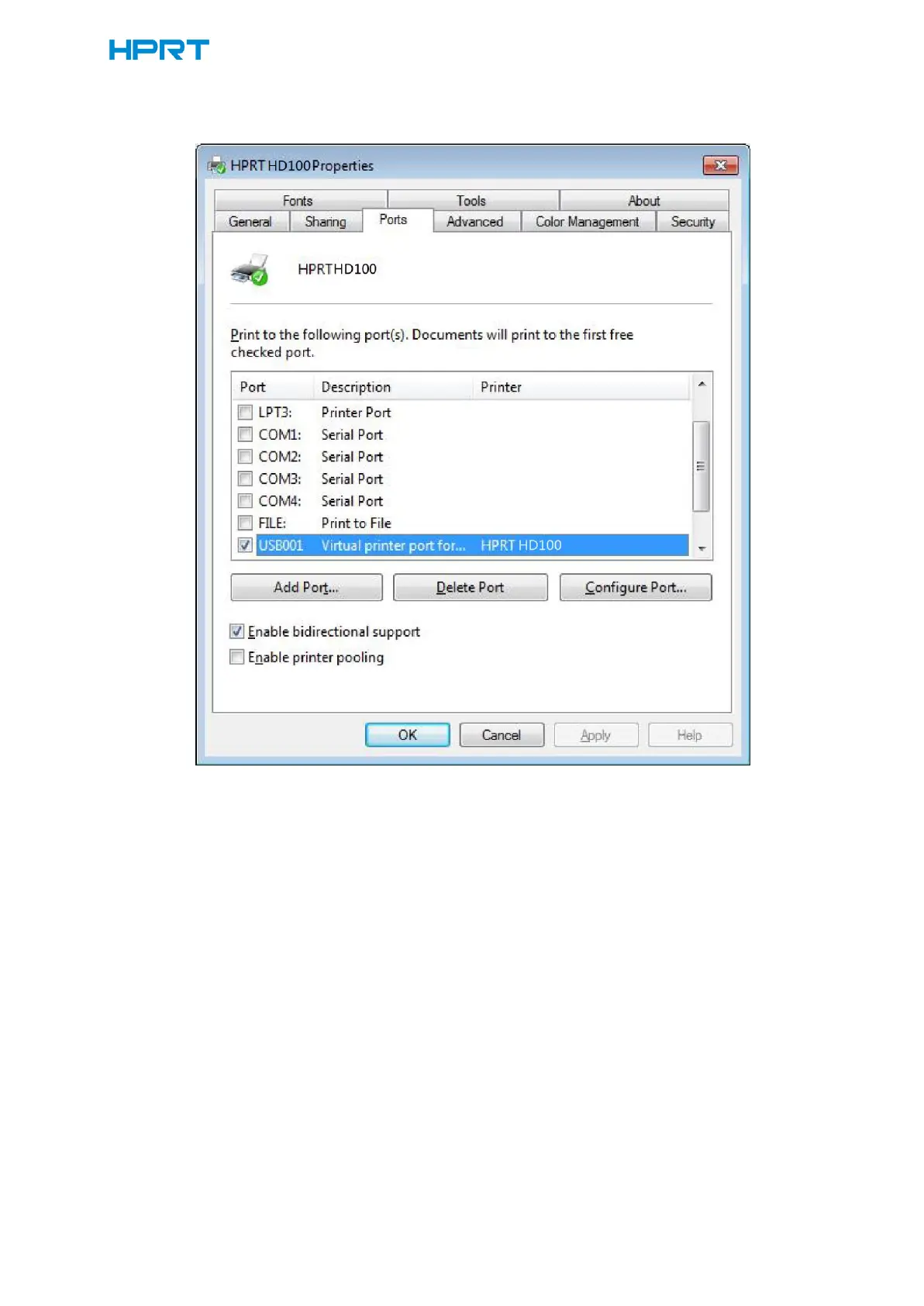Switch to the General tab
This screenshot has width=924, height=1306.
(250, 221)
